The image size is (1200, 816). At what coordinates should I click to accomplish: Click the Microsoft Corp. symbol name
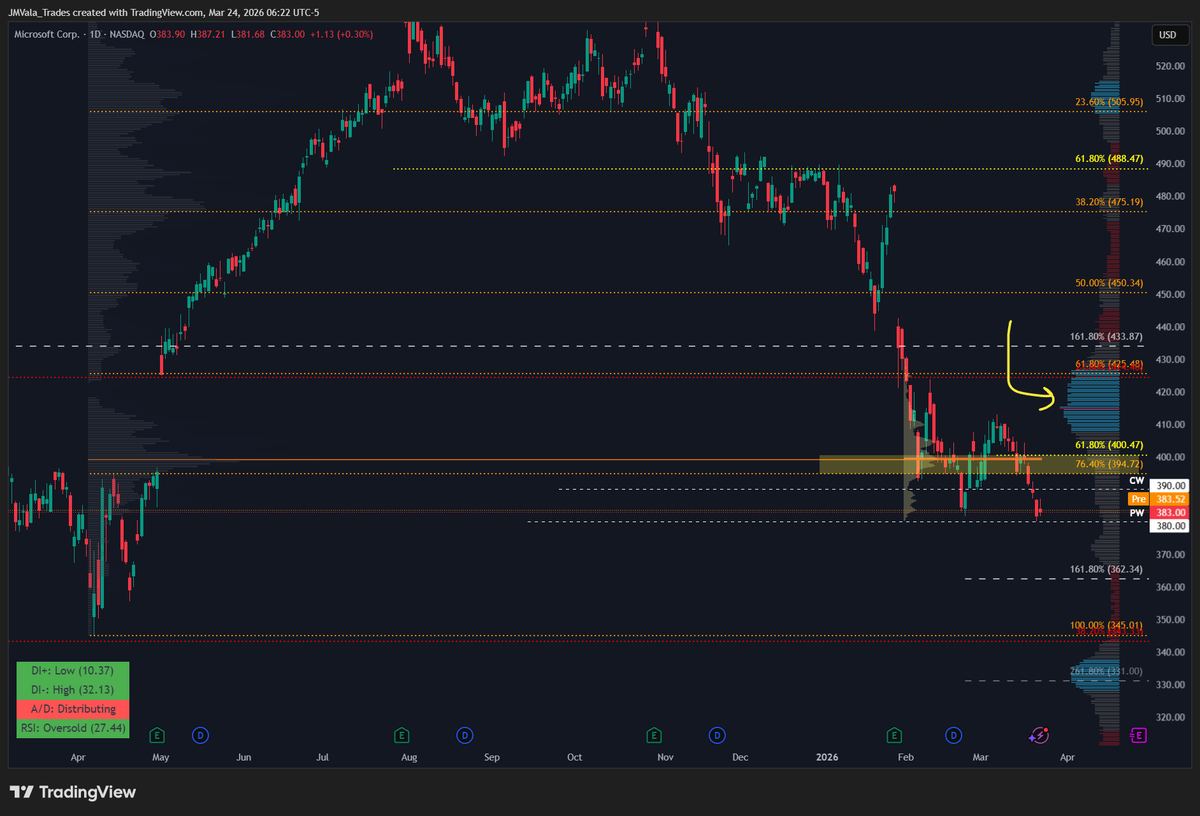pos(45,35)
